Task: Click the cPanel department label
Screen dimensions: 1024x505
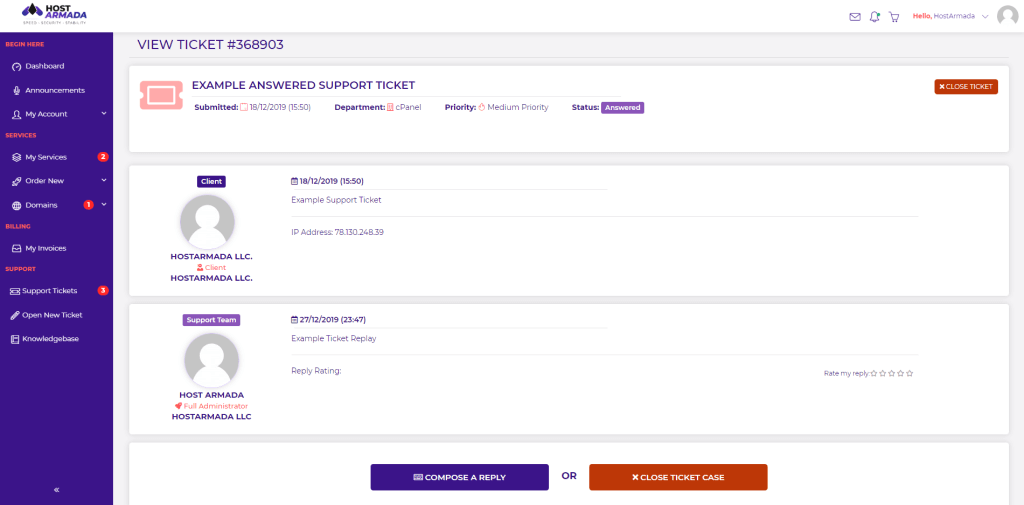Action: coord(408,108)
